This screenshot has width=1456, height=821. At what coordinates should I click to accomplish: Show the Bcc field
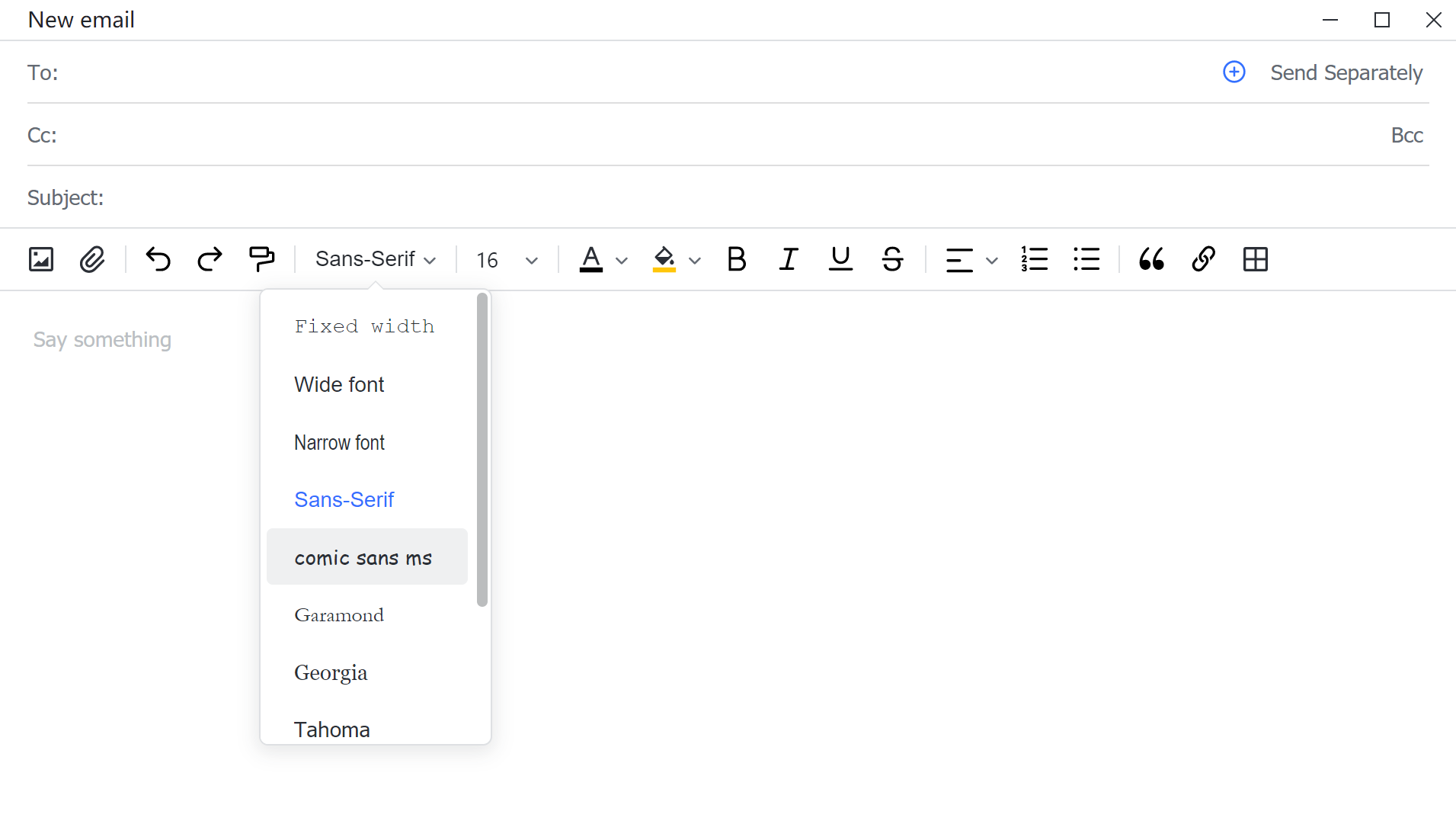1406,135
